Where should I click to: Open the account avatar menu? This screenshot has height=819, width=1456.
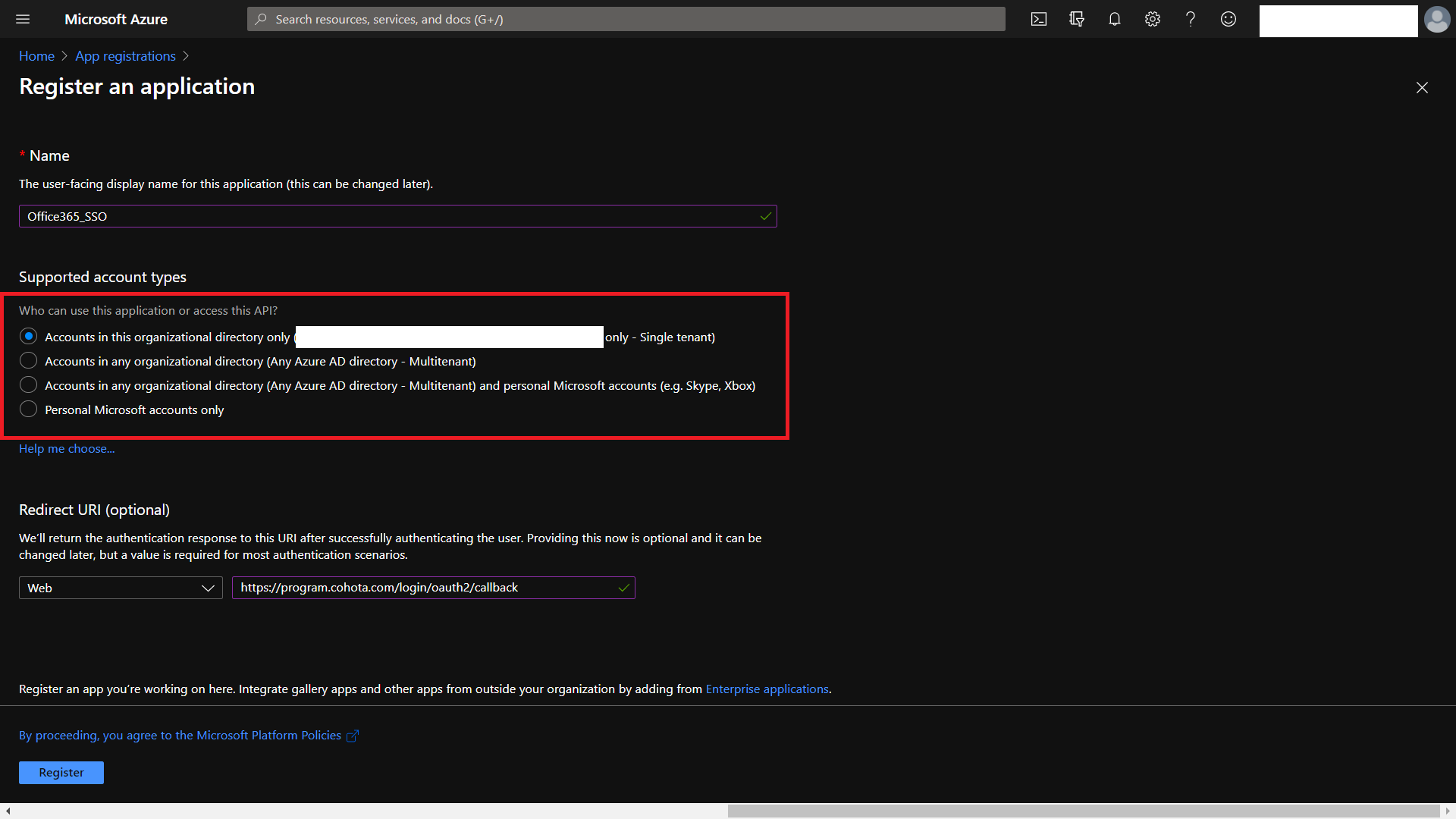(x=1437, y=19)
